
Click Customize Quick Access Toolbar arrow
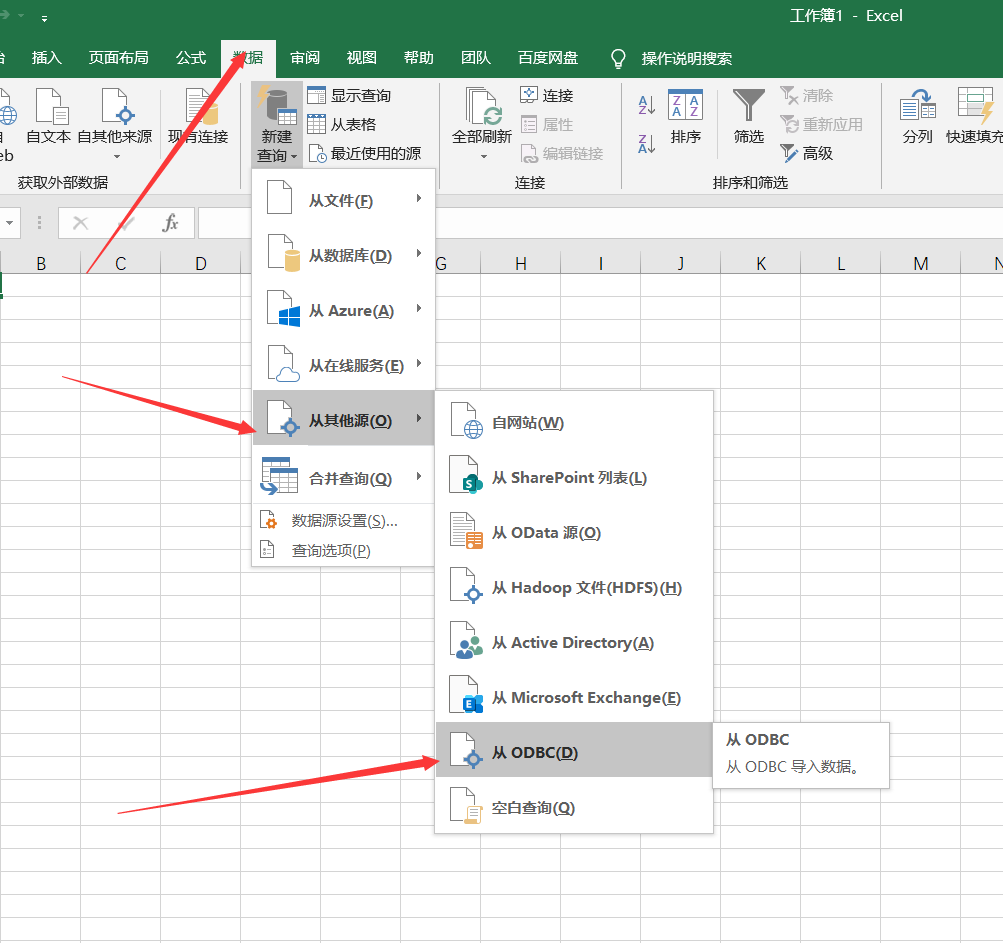point(44,18)
